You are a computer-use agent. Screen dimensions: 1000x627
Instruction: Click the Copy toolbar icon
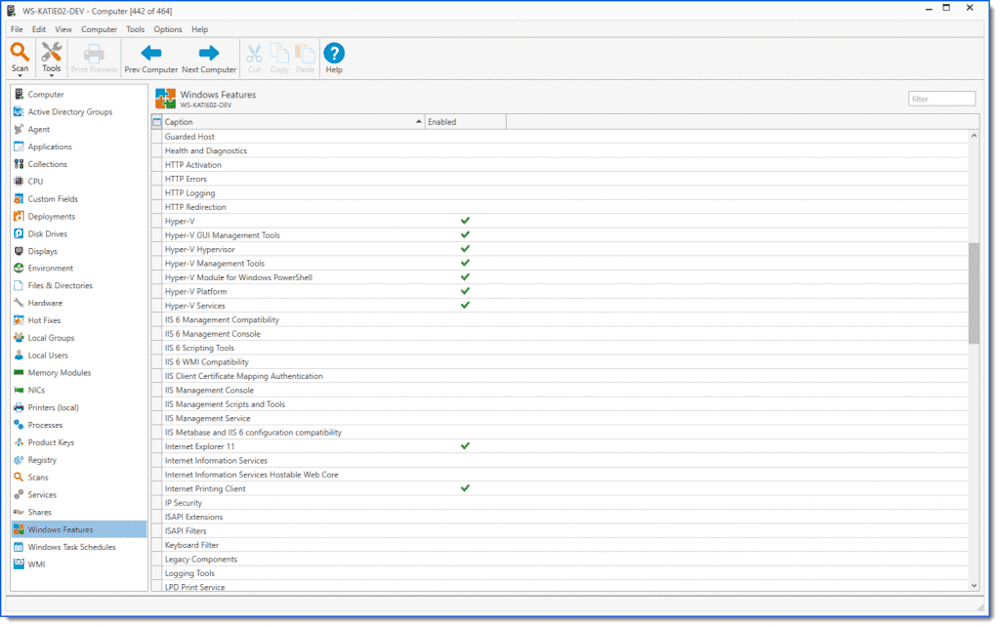(x=279, y=53)
